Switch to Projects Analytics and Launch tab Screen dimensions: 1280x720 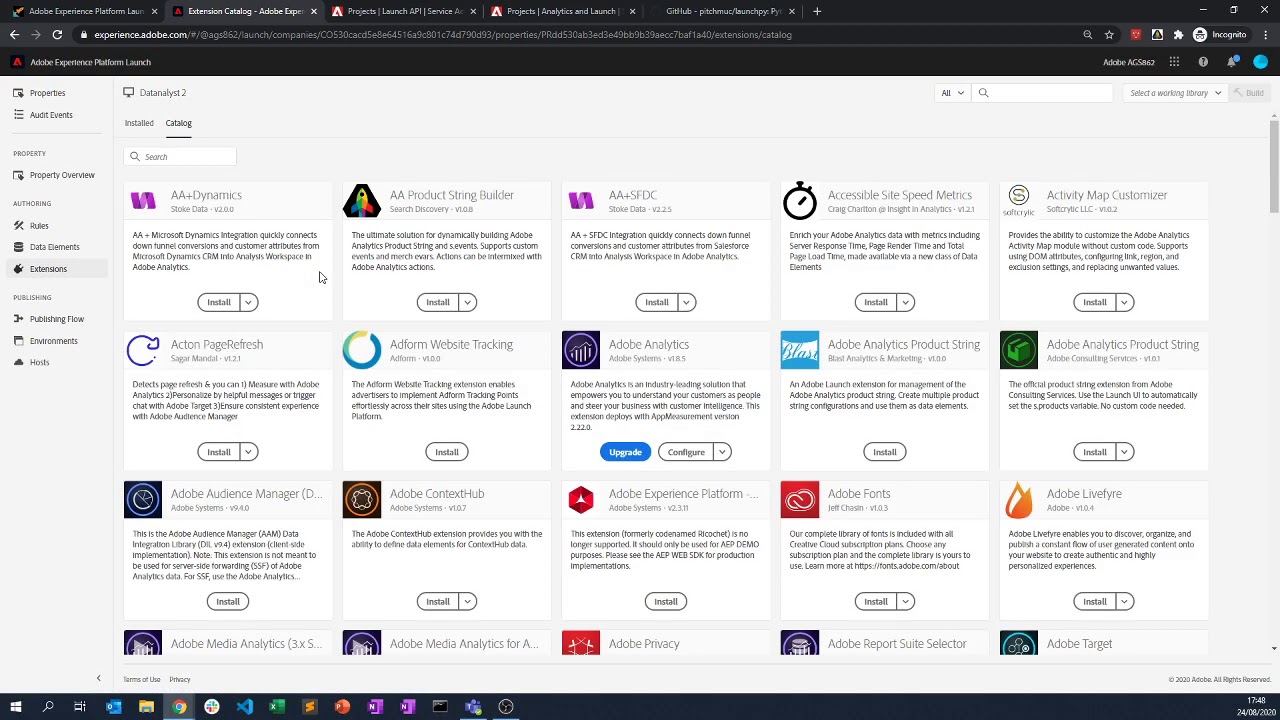click(564, 11)
